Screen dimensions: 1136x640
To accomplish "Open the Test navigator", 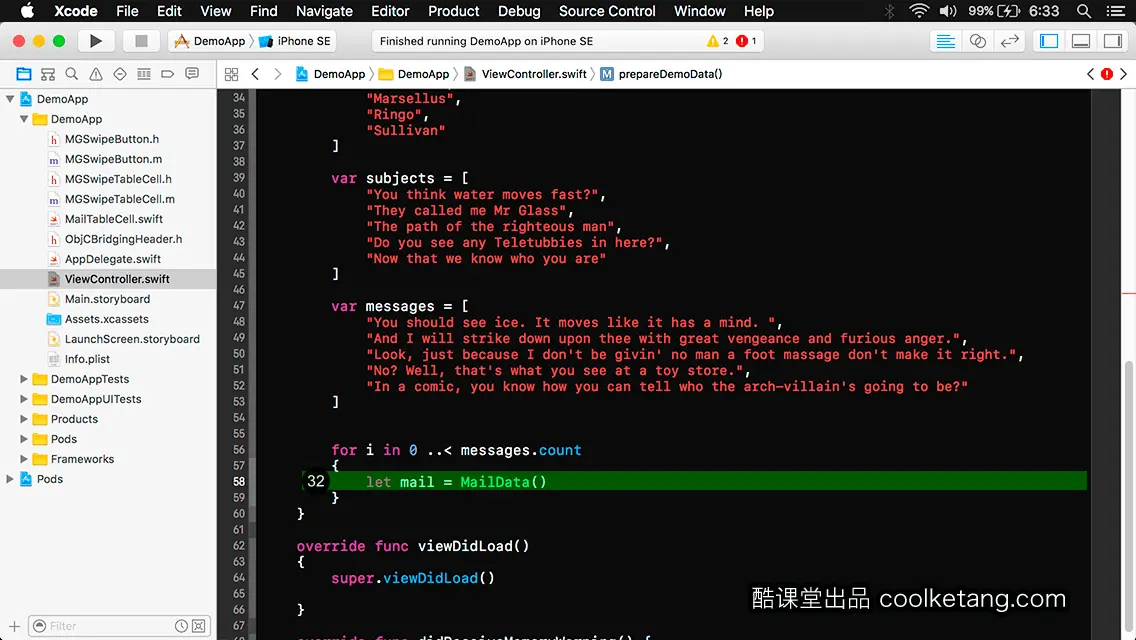I will (120, 74).
